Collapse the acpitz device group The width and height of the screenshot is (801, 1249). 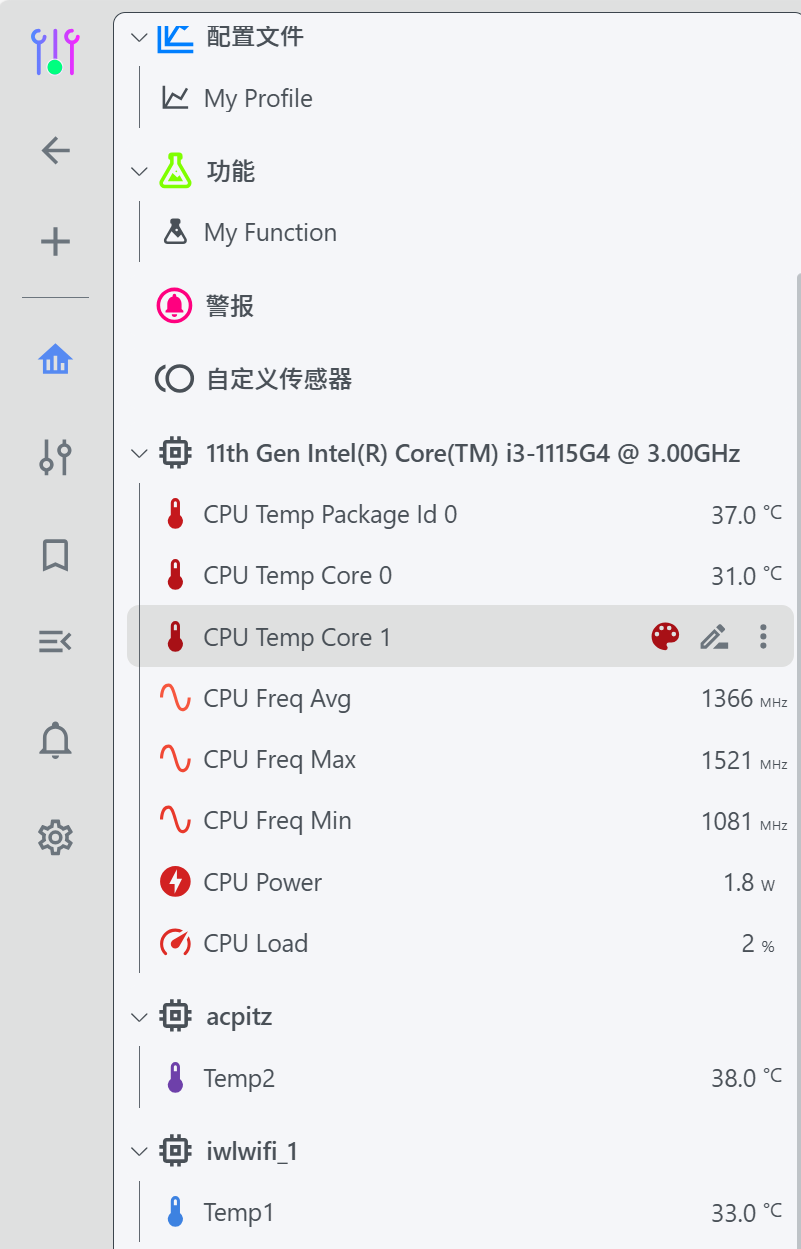(x=138, y=1017)
